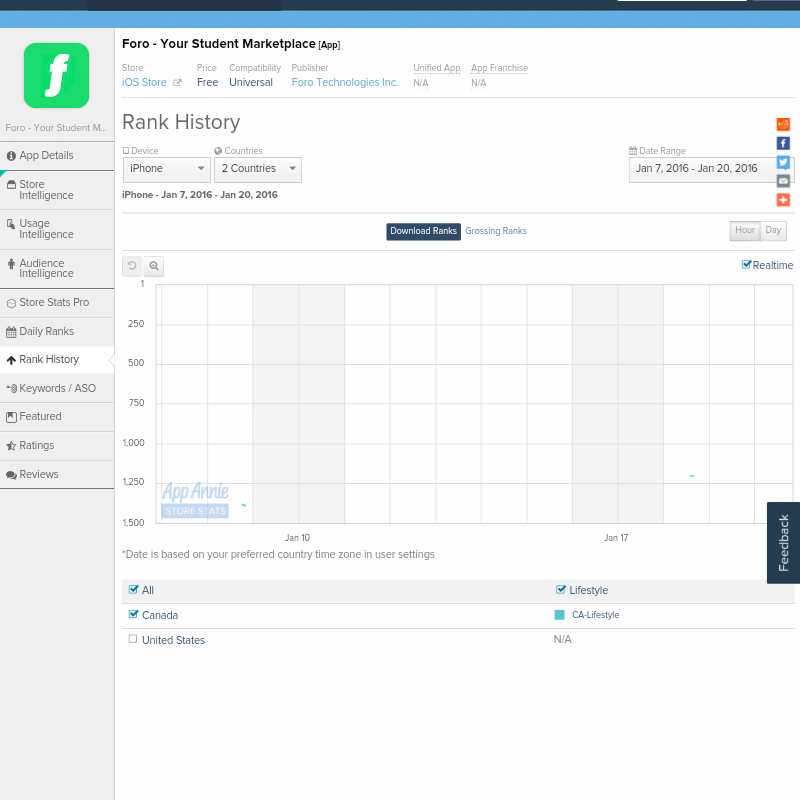Reset chart zoom with the undo icon
Viewport: 800px width, 800px height.
(x=132, y=266)
